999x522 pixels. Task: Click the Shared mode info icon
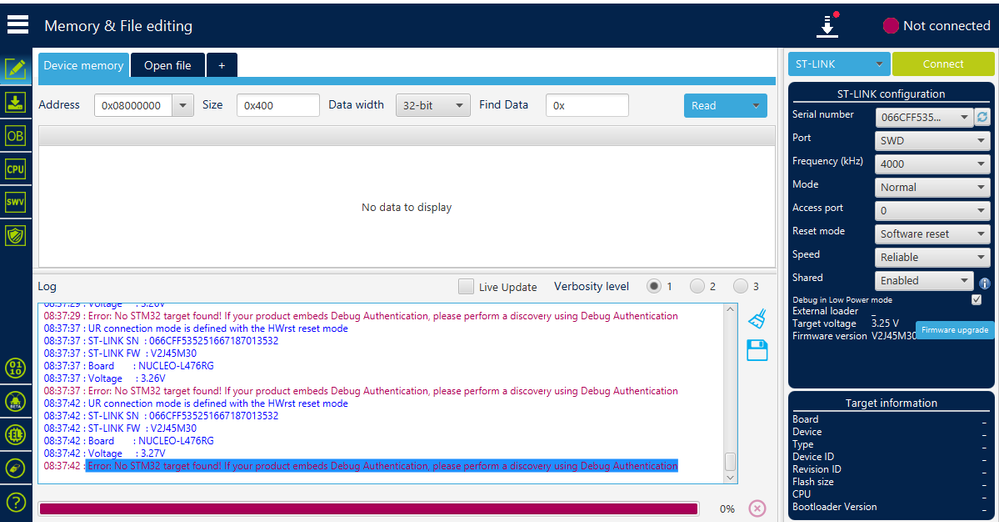coord(984,283)
